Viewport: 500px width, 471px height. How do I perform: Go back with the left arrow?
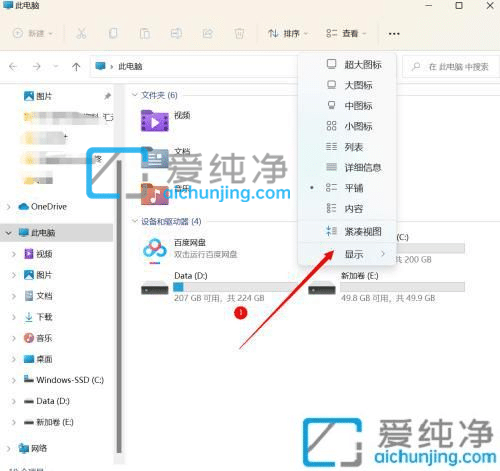[13, 67]
